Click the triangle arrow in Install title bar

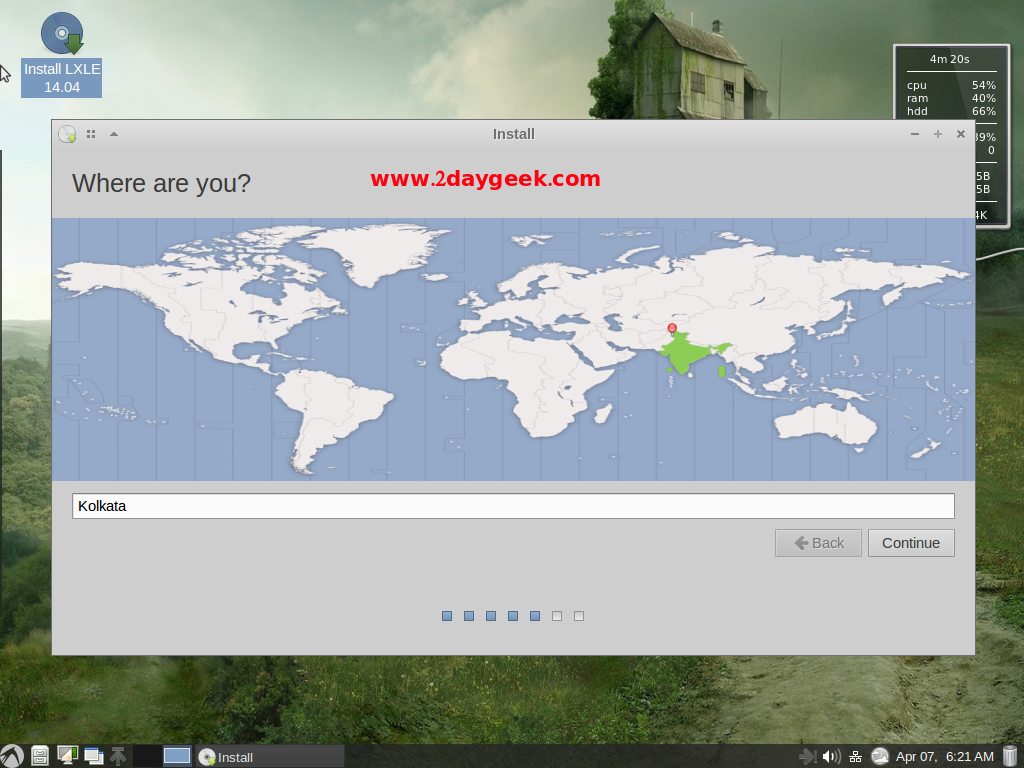[x=113, y=134]
